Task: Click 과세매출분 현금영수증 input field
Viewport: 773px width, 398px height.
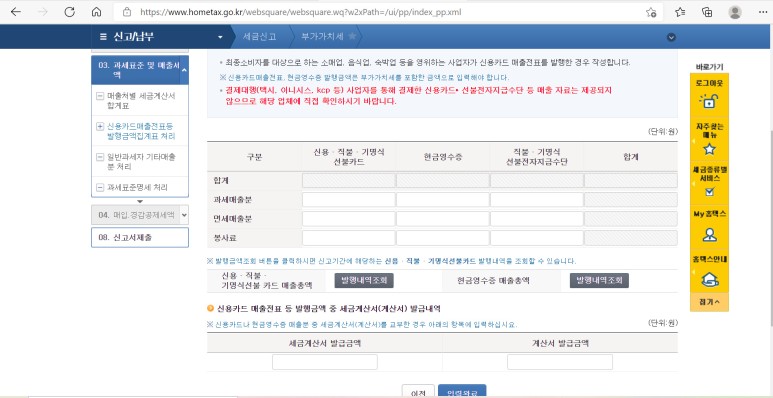Action: 443,200
